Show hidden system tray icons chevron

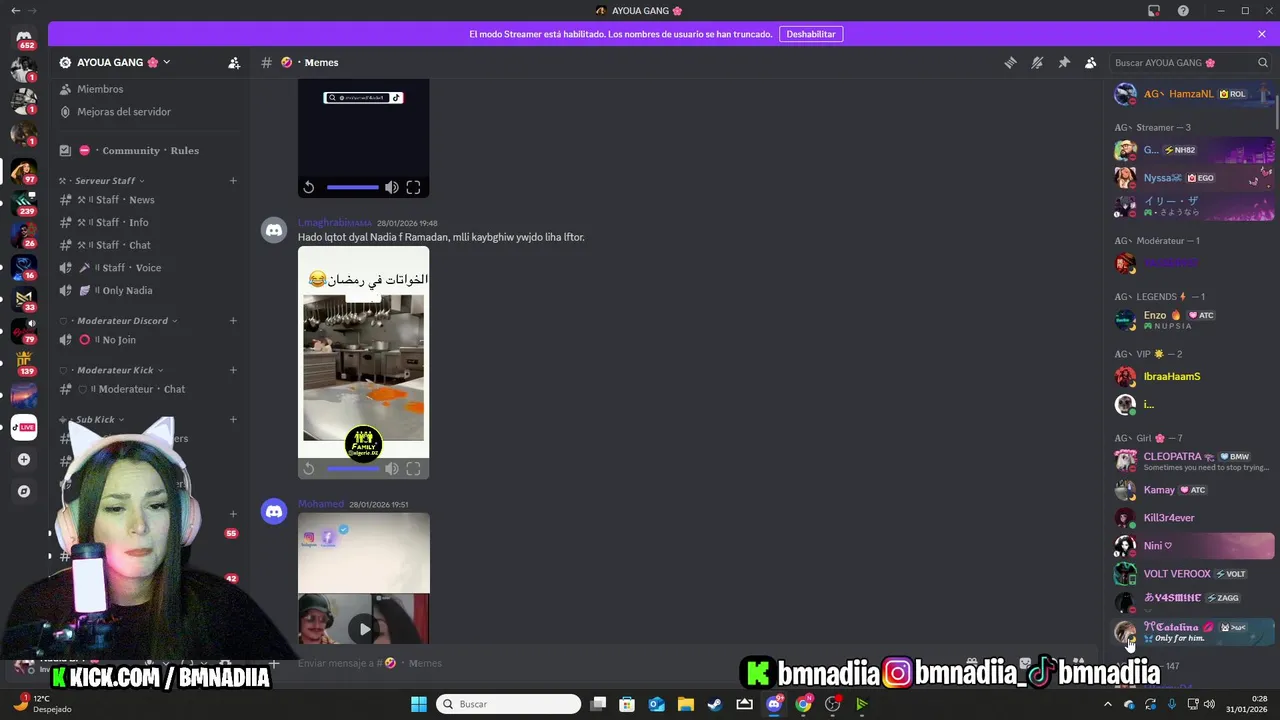point(1108,704)
